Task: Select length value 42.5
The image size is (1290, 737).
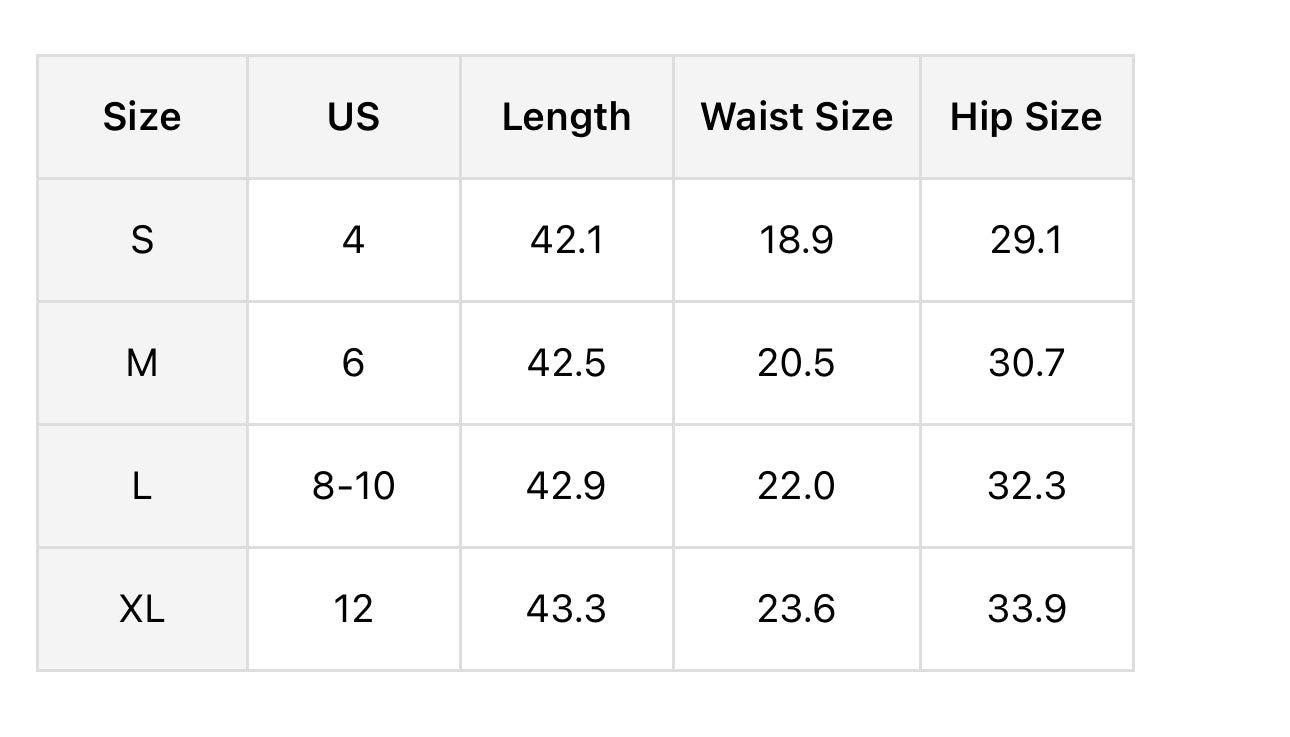Action: 566,363
